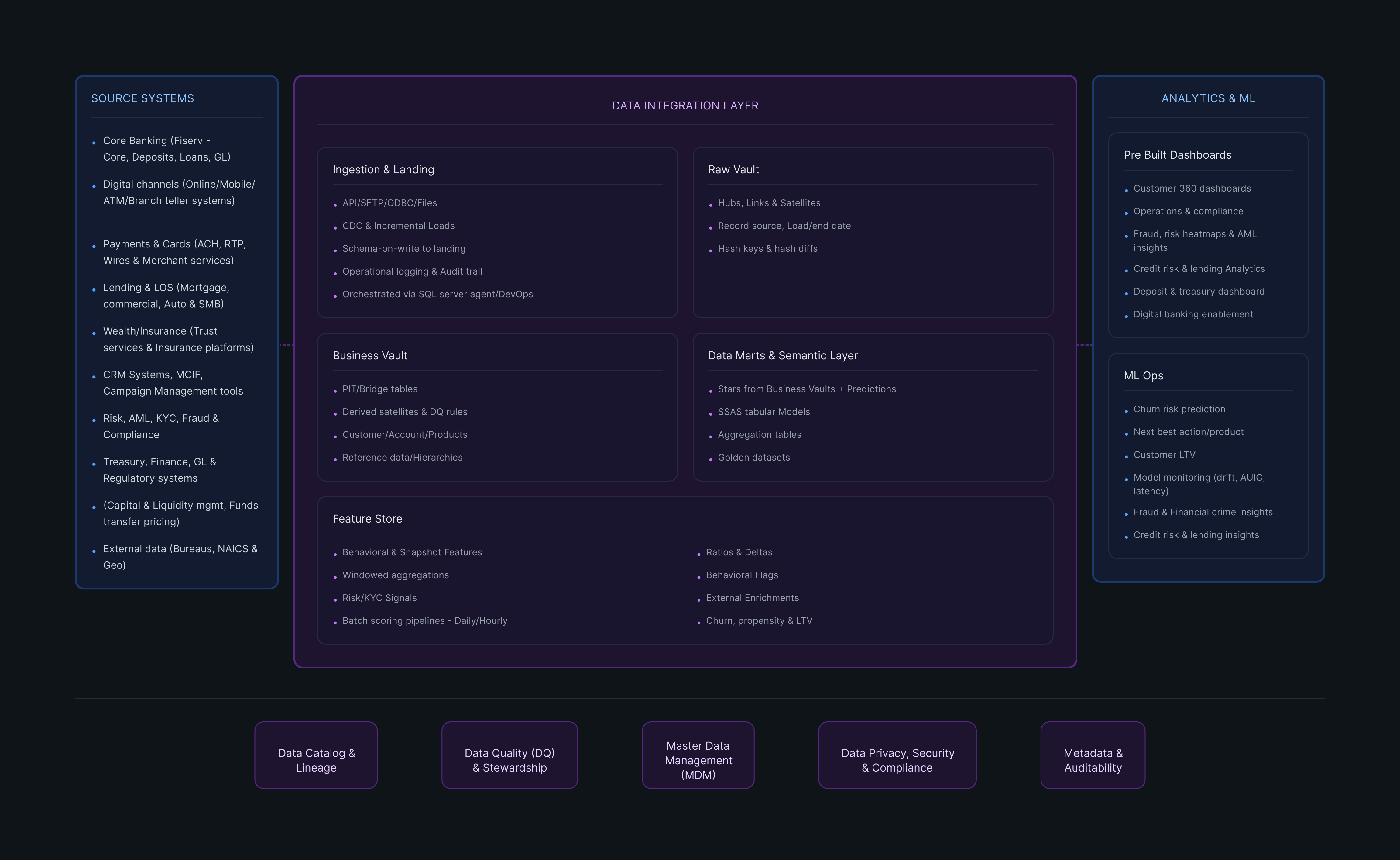The image size is (1400, 860).
Task: Click the ML Ops card title
Action: tap(1143, 376)
